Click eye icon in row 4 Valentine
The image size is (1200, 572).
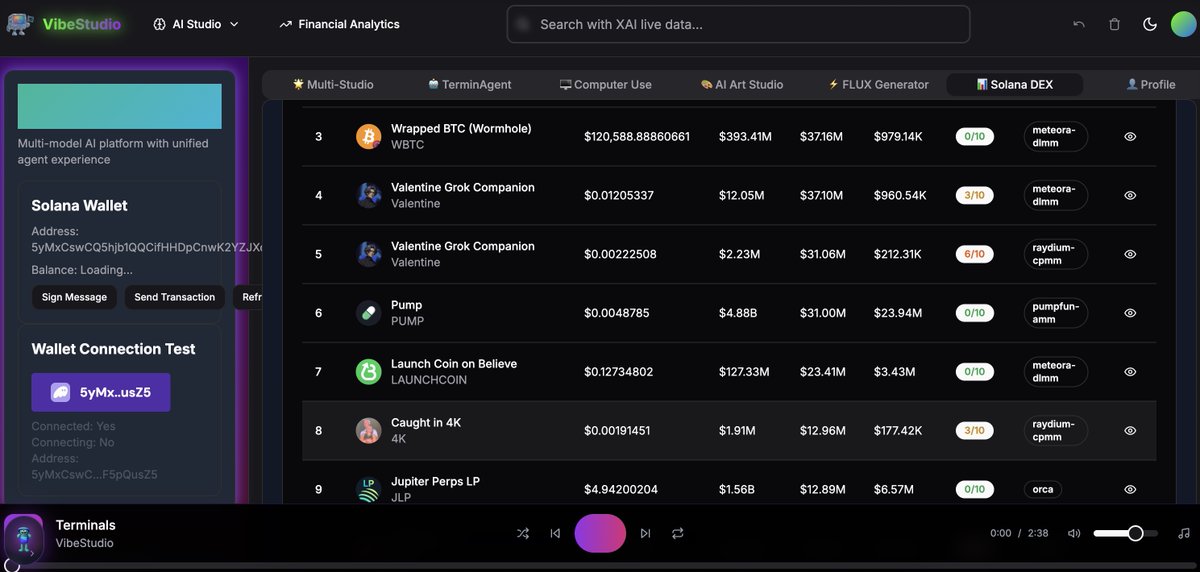point(1130,195)
